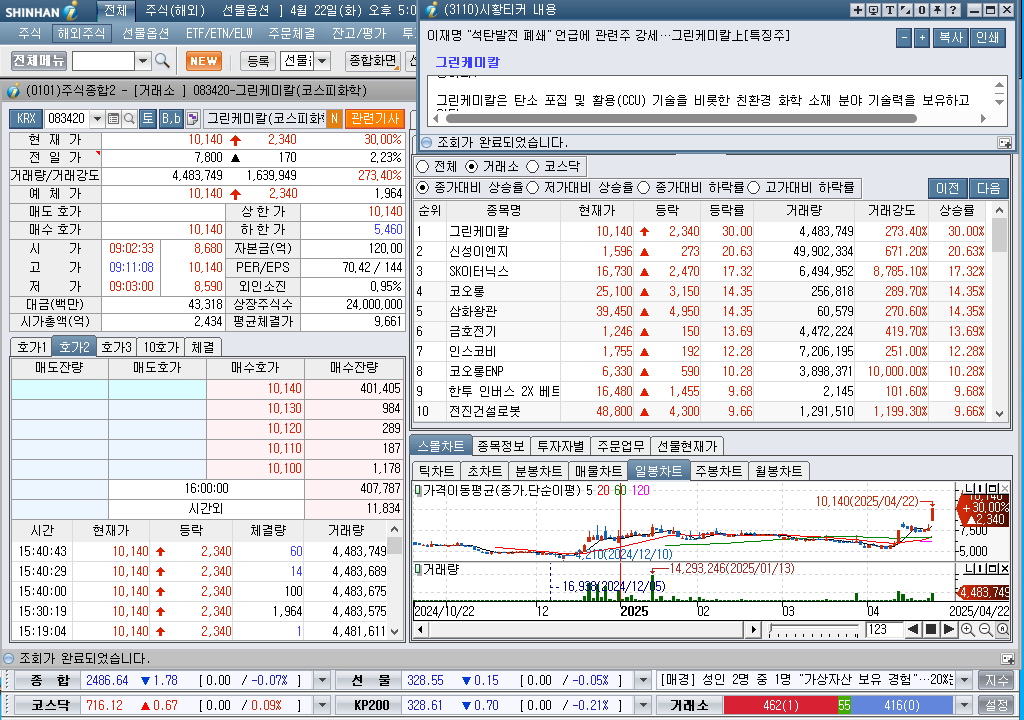Select 종가대비 상승율 radio option

click(x=423, y=188)
